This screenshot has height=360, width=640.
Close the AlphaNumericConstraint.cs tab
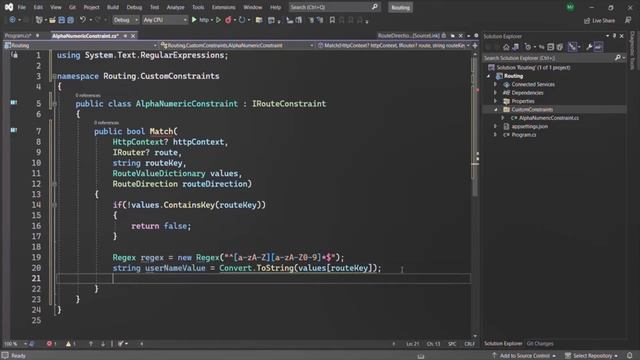[133, 36]
